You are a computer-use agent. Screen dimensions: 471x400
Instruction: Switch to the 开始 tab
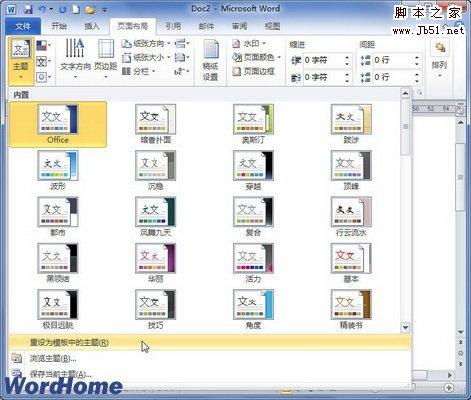pos(59,26)
